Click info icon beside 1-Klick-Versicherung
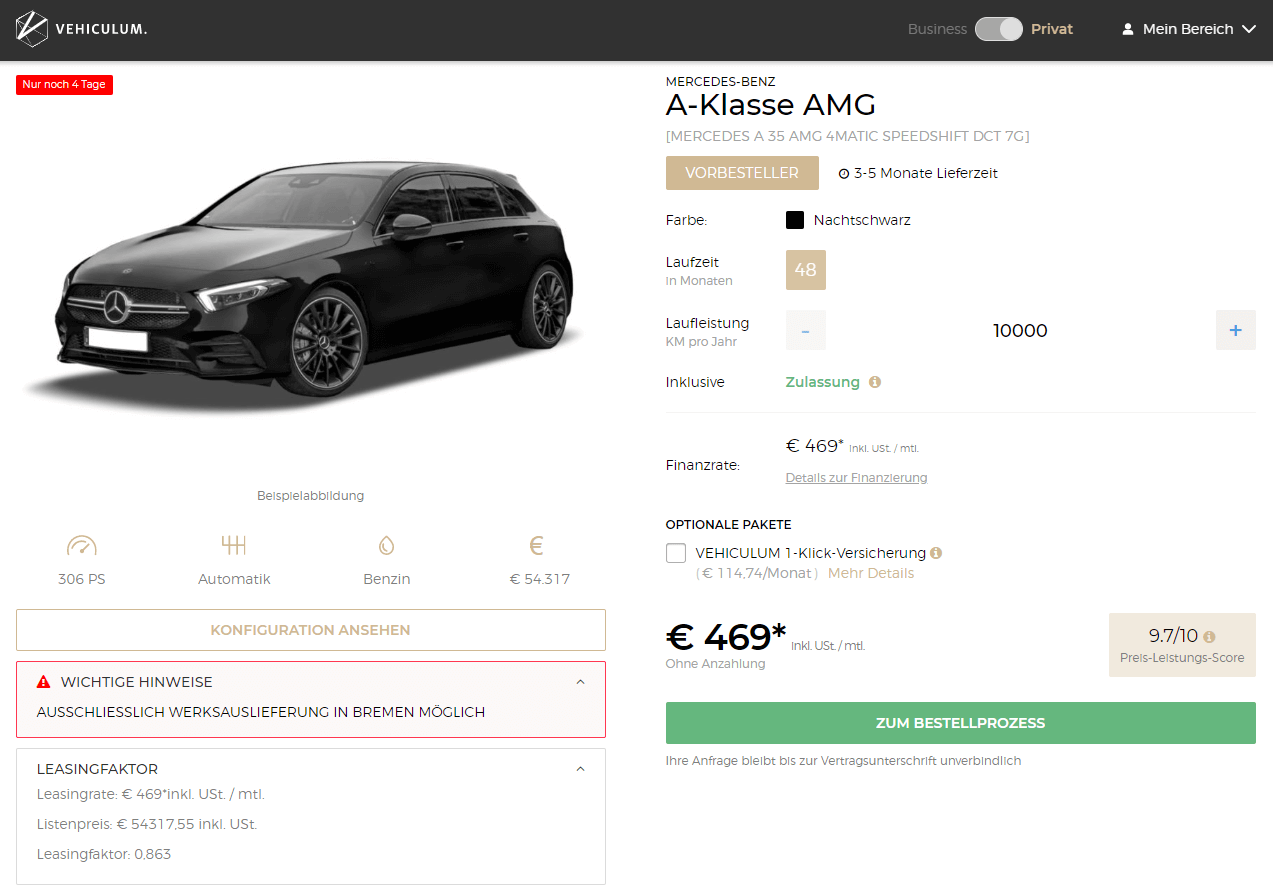This screenshot has width=1273, height=893. (936, 553)
